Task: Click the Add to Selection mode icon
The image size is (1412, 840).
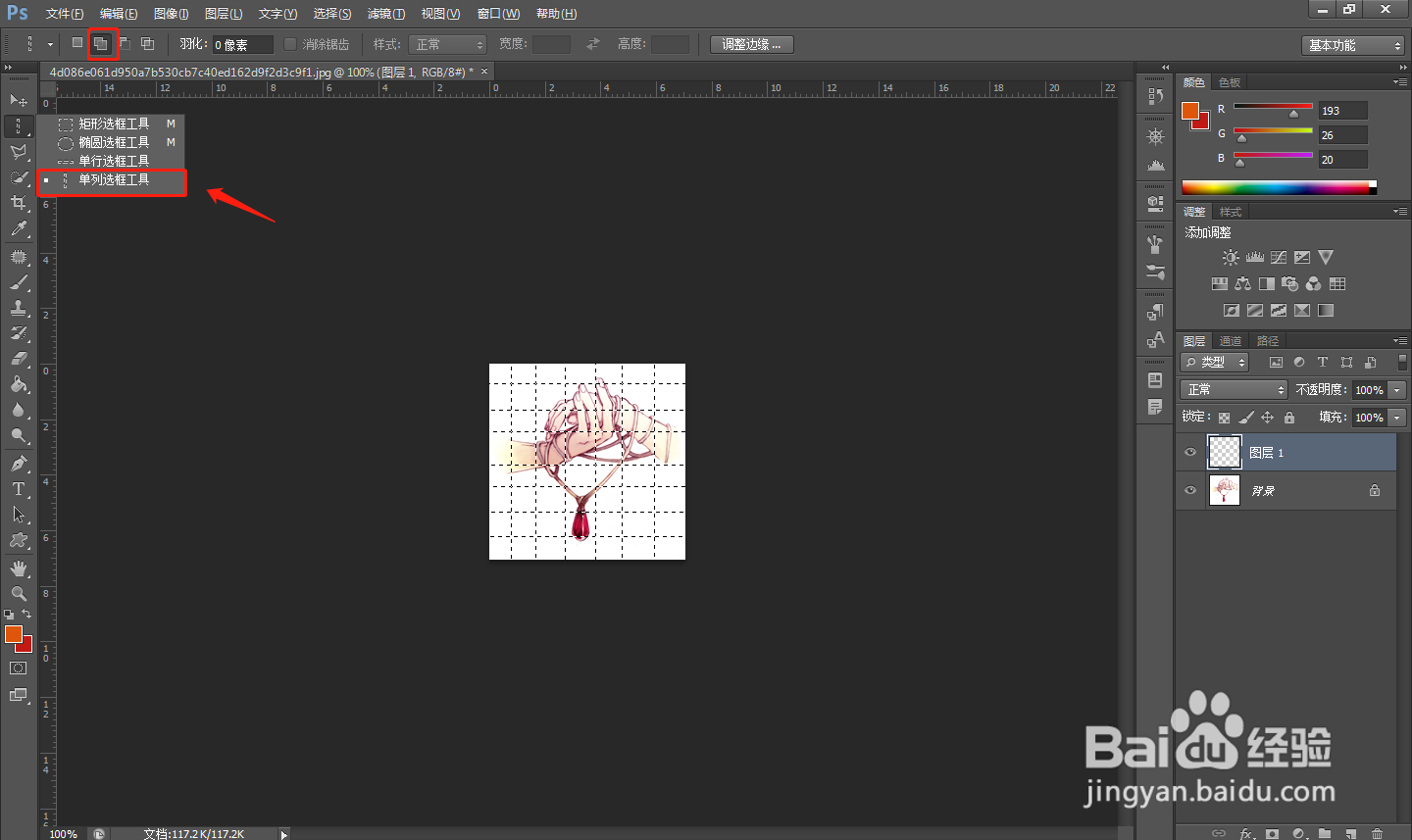Action: pyautogui.click(x=101, y=43)
